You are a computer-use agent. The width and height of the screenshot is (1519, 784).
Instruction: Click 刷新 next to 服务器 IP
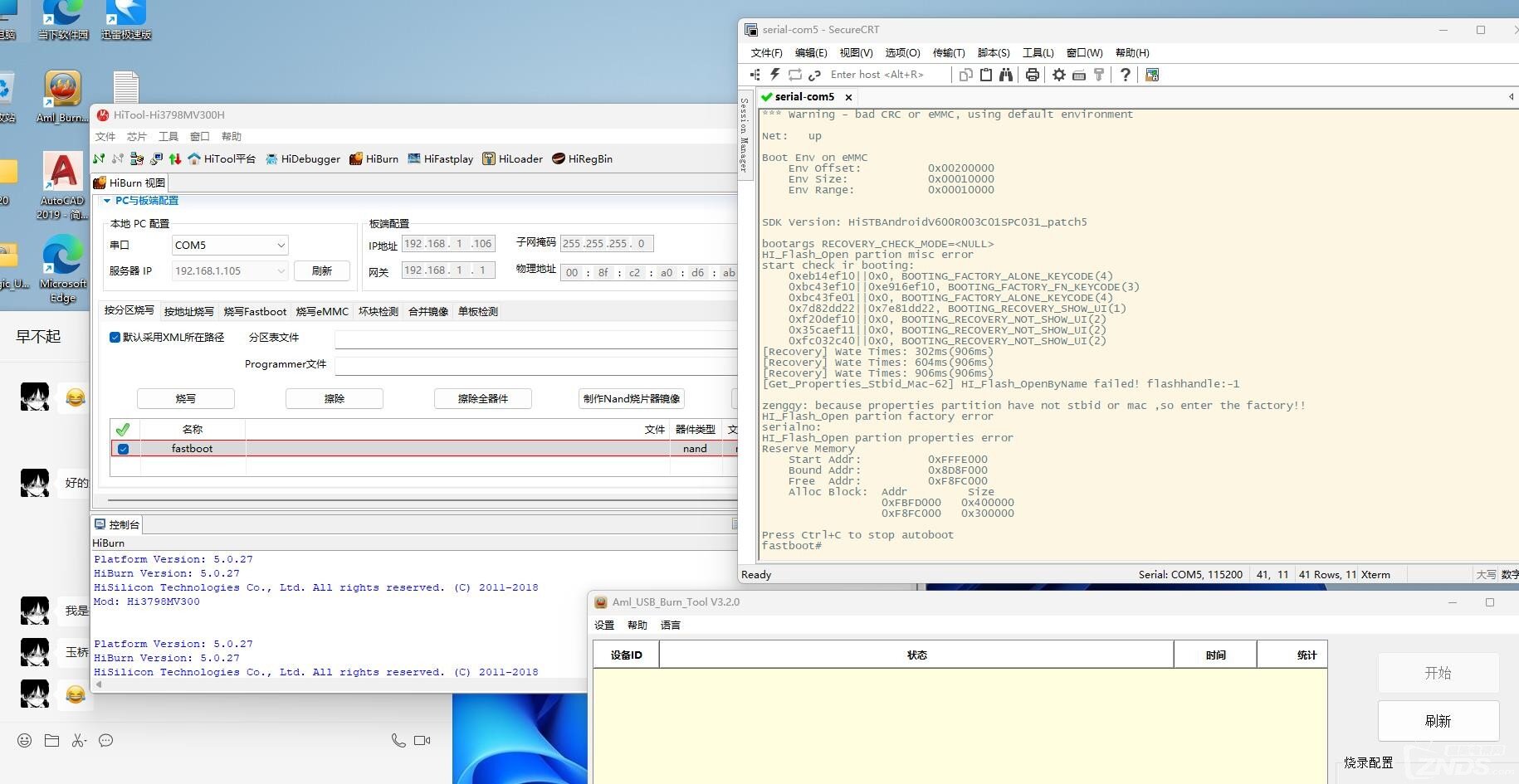coord(322,270)
